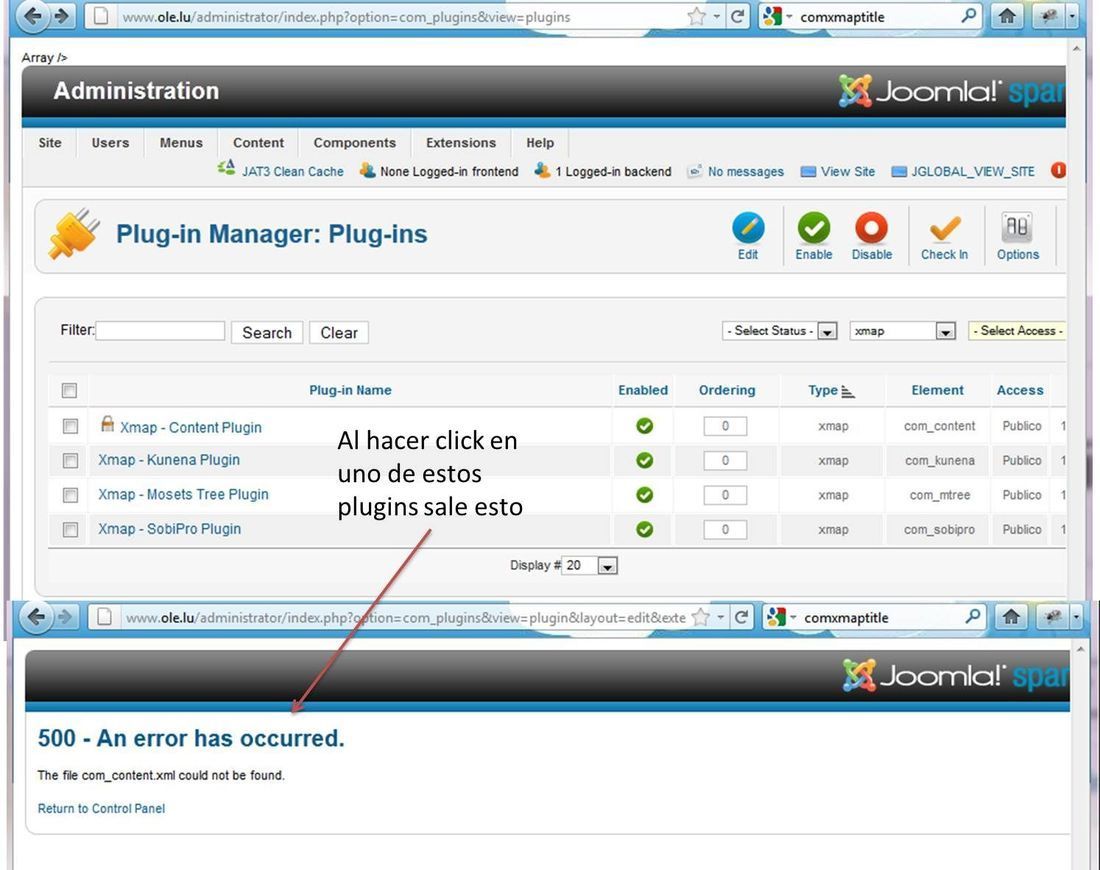Click the Check In checkmark icon
The width and height of the screenshot is (1100, 870).
(x=944, y=229)
